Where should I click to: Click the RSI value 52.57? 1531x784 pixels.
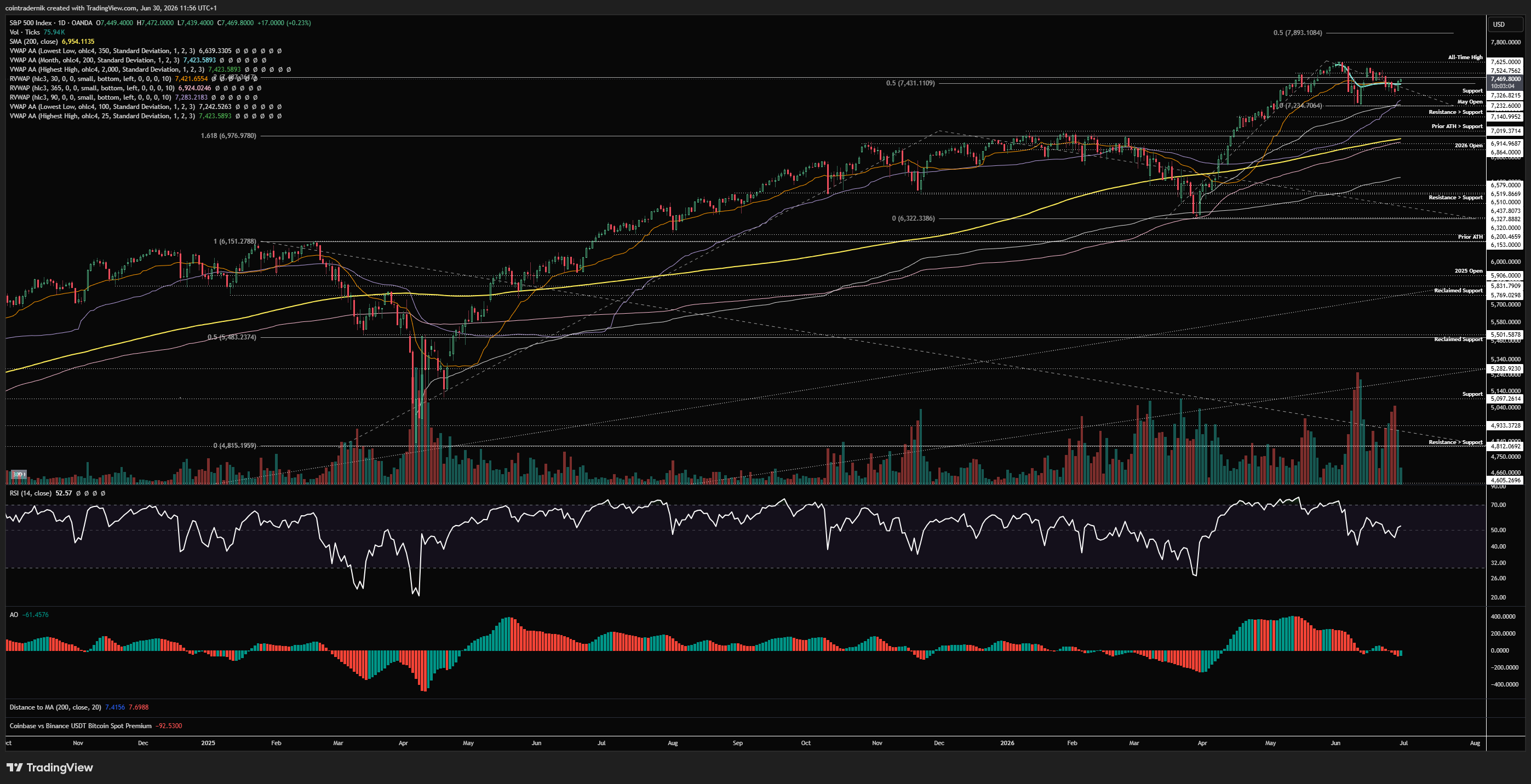point(64,493)
